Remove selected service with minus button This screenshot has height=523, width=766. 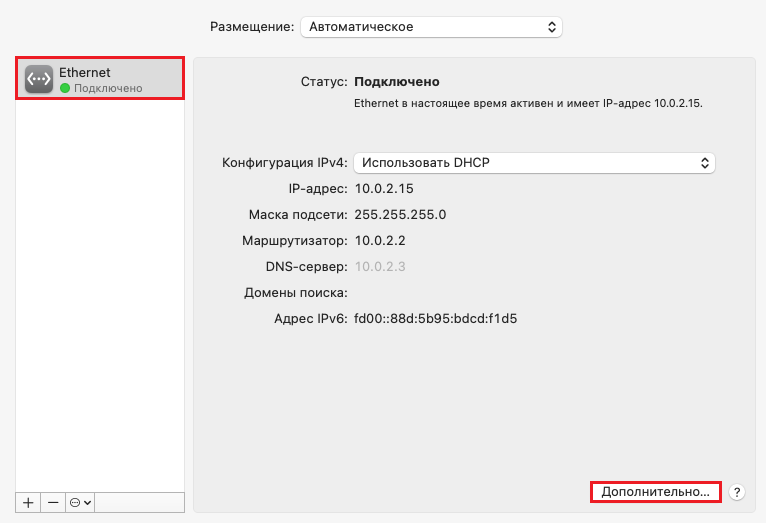53,502
